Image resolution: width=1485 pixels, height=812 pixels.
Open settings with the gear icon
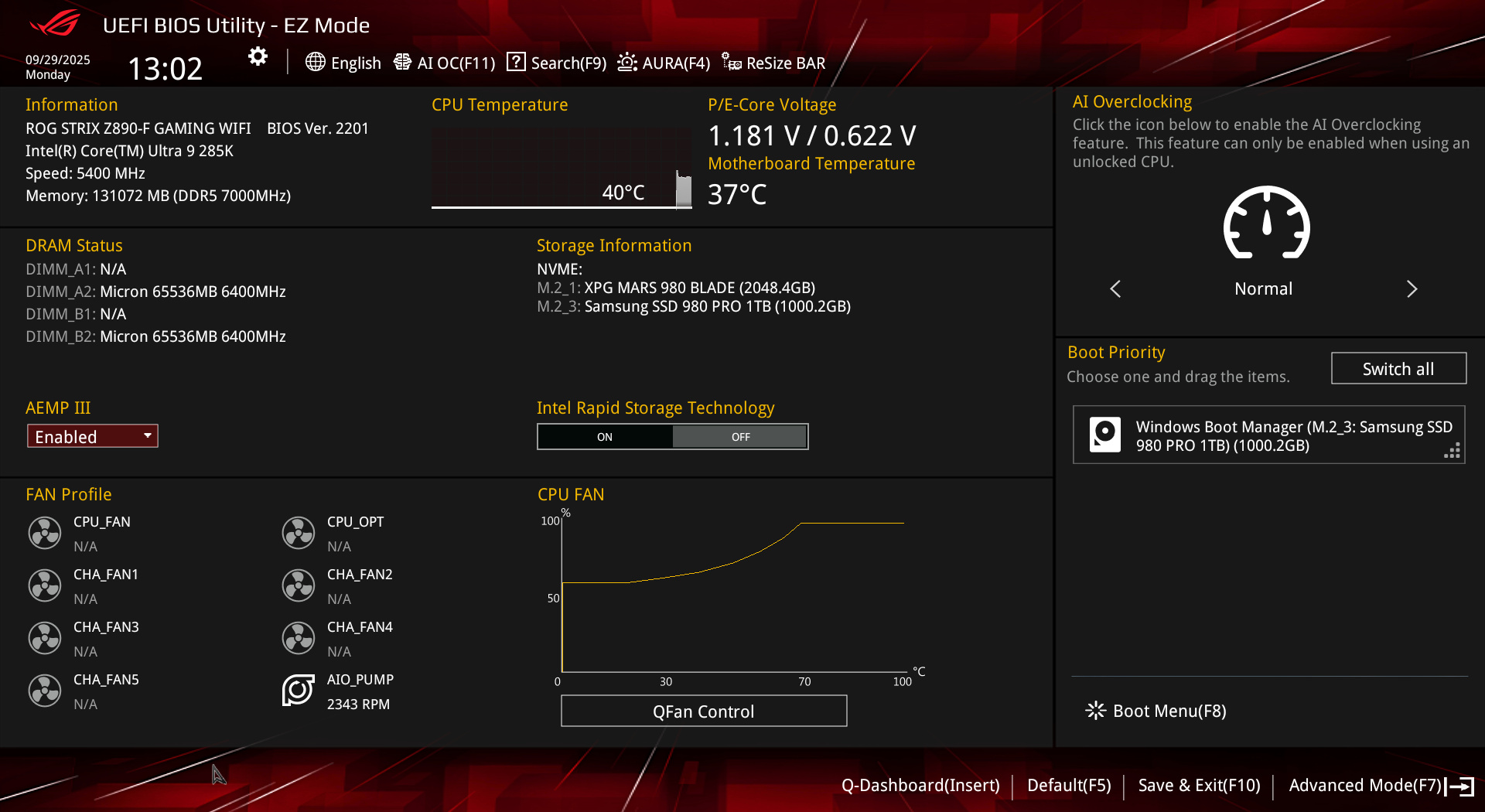click(x=258, y=56)
